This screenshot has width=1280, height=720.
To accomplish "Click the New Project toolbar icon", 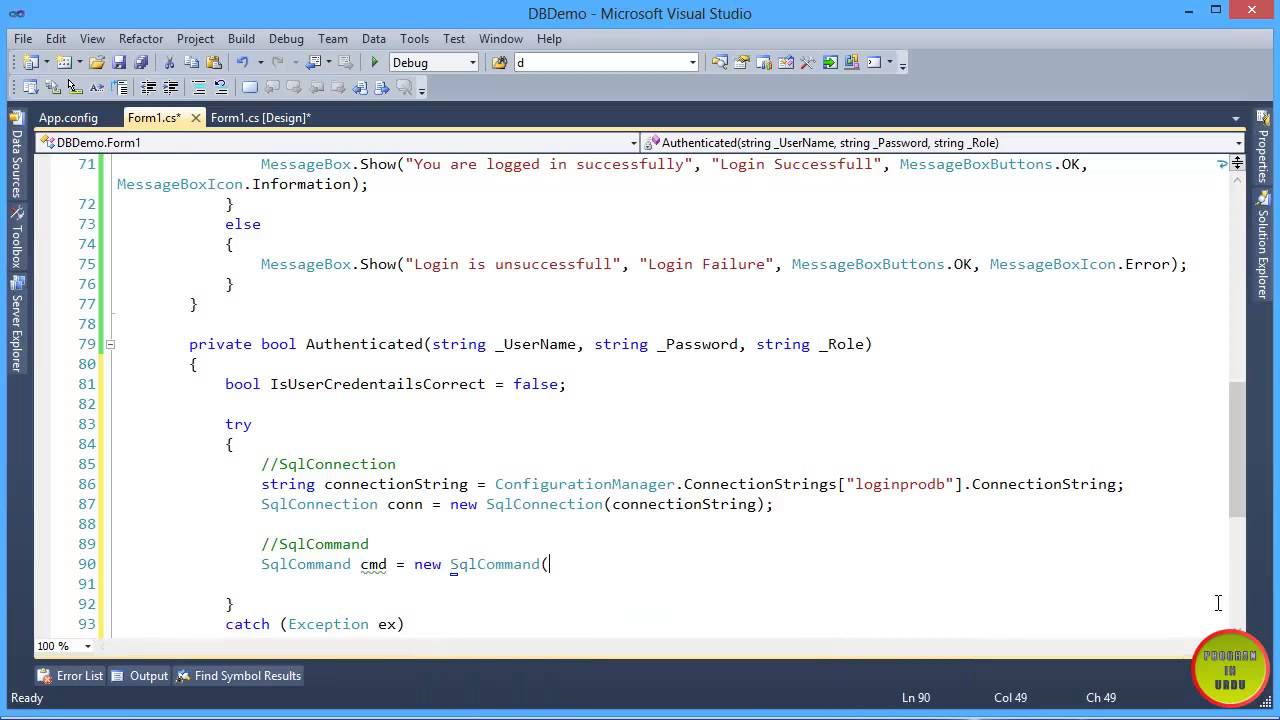I will 31,62.
